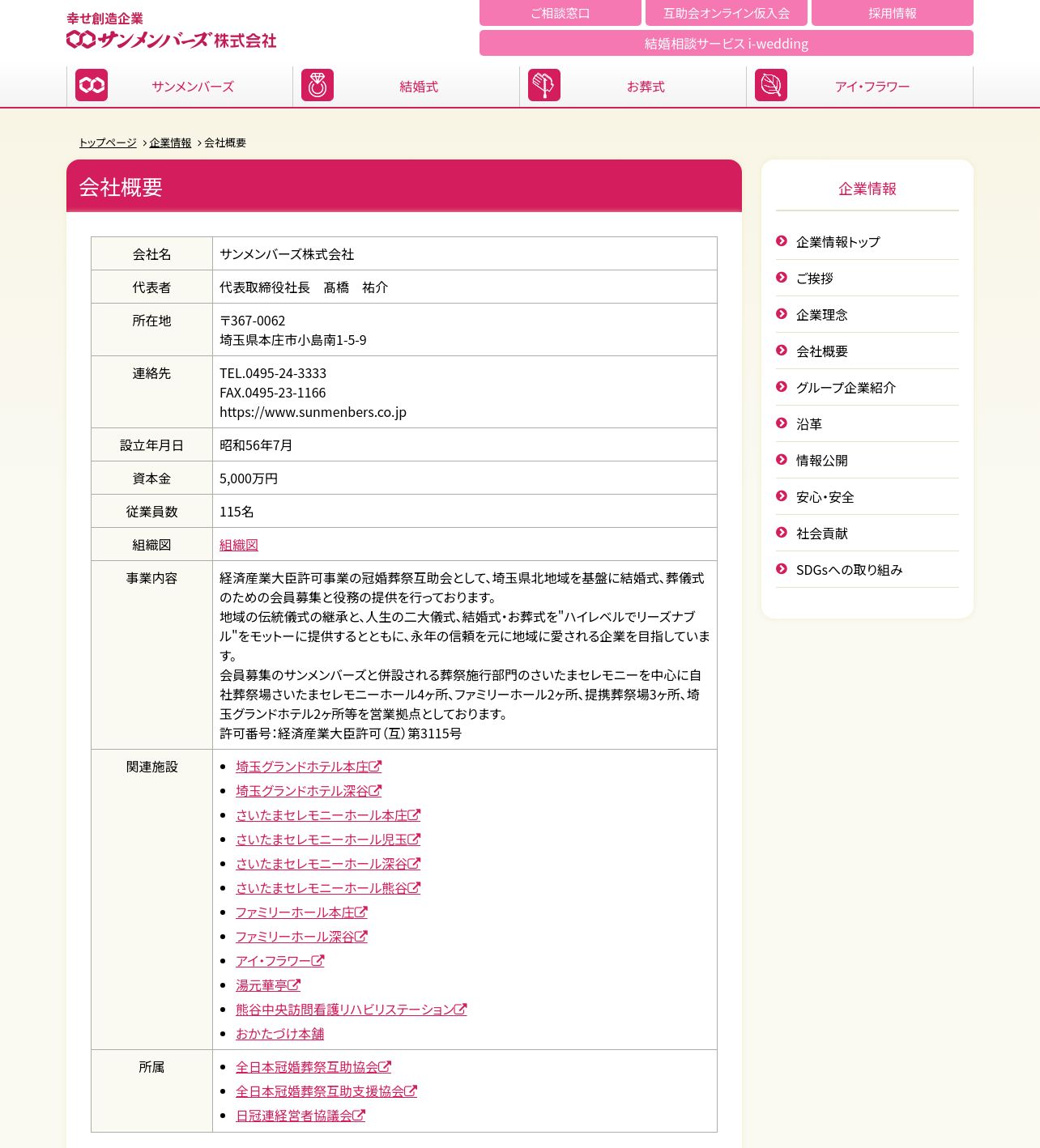This screenshot has width=1040, height=1148.
Task: Click the 採用情報 button
Action: (x=893, y=13)
